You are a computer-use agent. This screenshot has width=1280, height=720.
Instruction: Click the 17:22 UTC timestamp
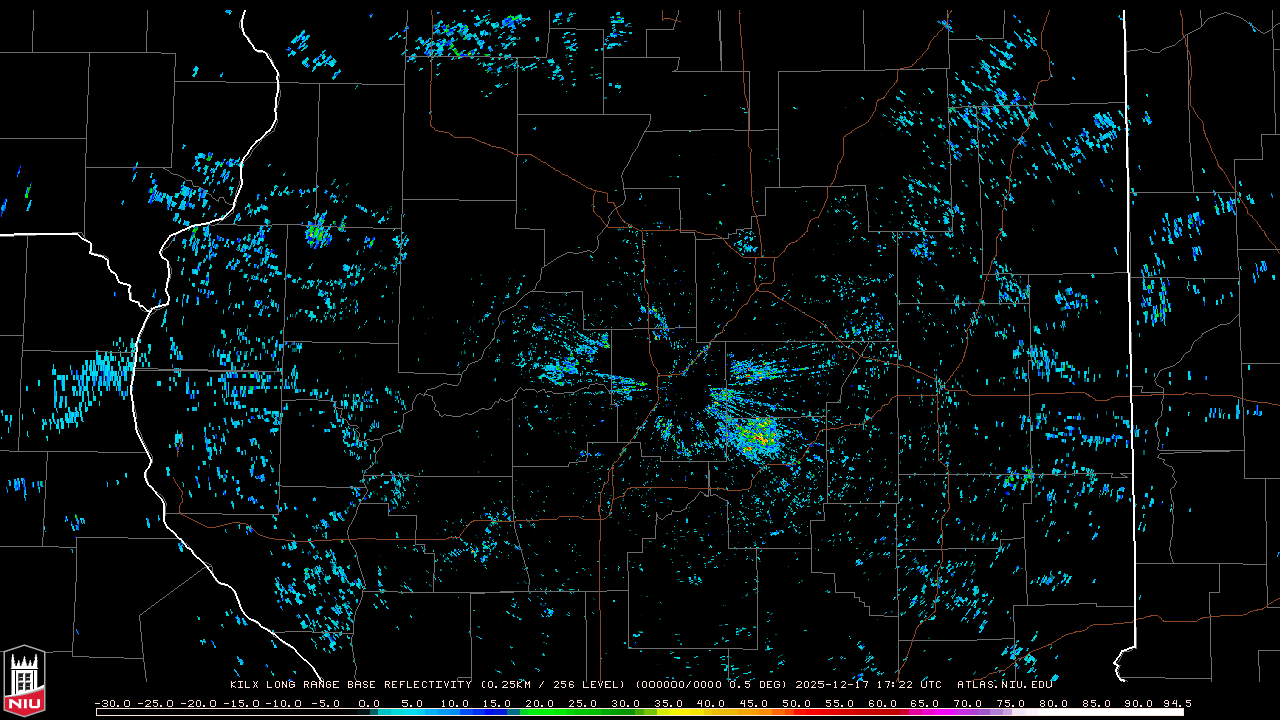(x=916, y=685)
